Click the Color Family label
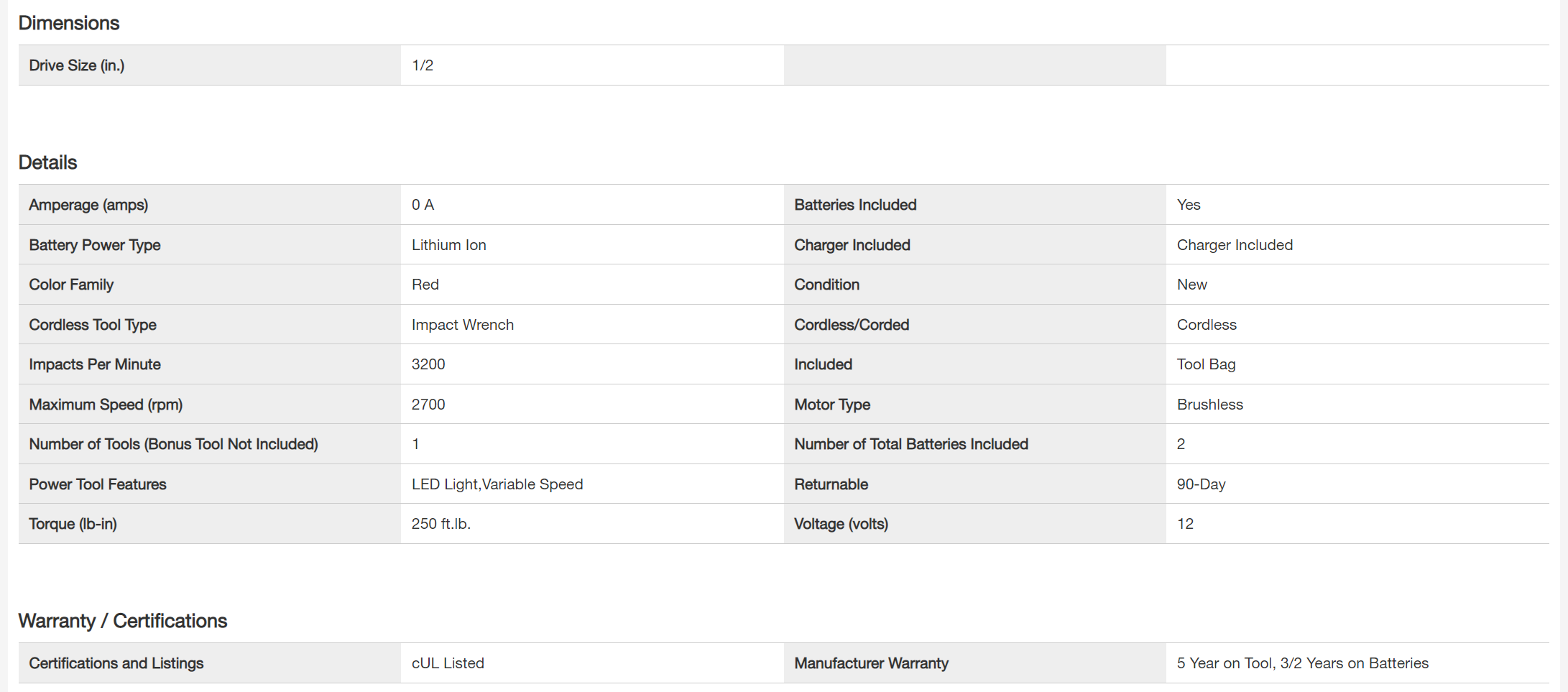This screenshot has width=1568, height=692. pos(71,285)
